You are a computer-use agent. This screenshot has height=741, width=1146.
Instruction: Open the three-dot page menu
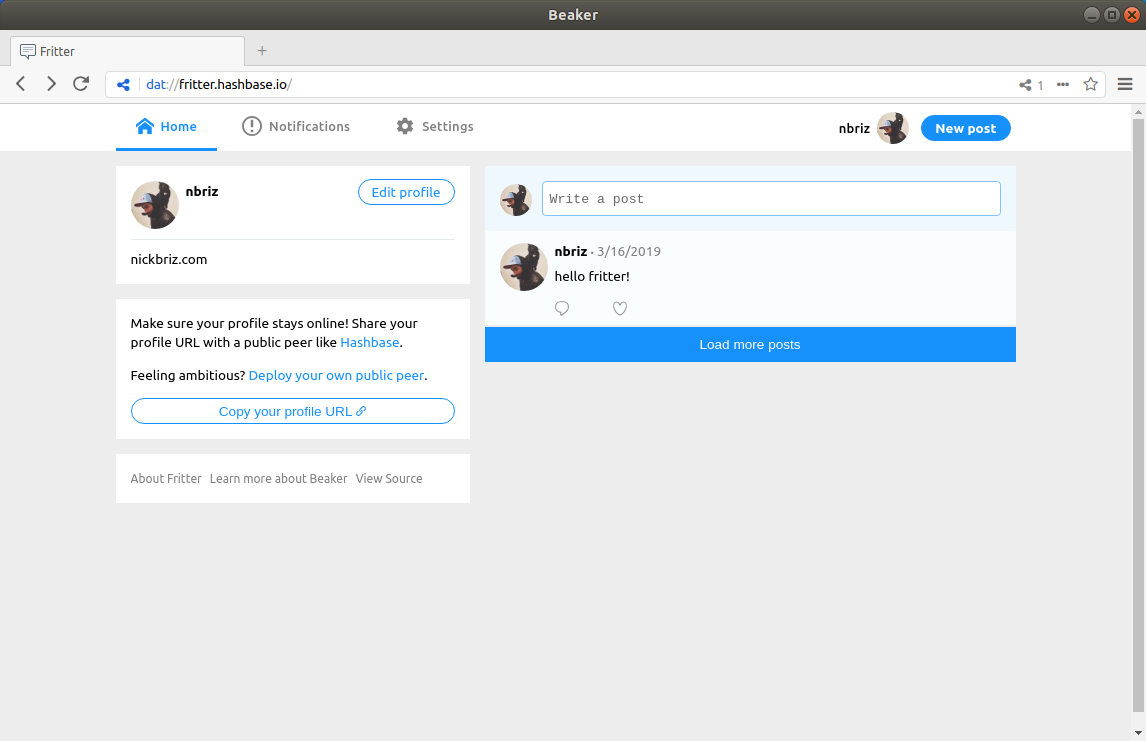tap(1063, 85)
